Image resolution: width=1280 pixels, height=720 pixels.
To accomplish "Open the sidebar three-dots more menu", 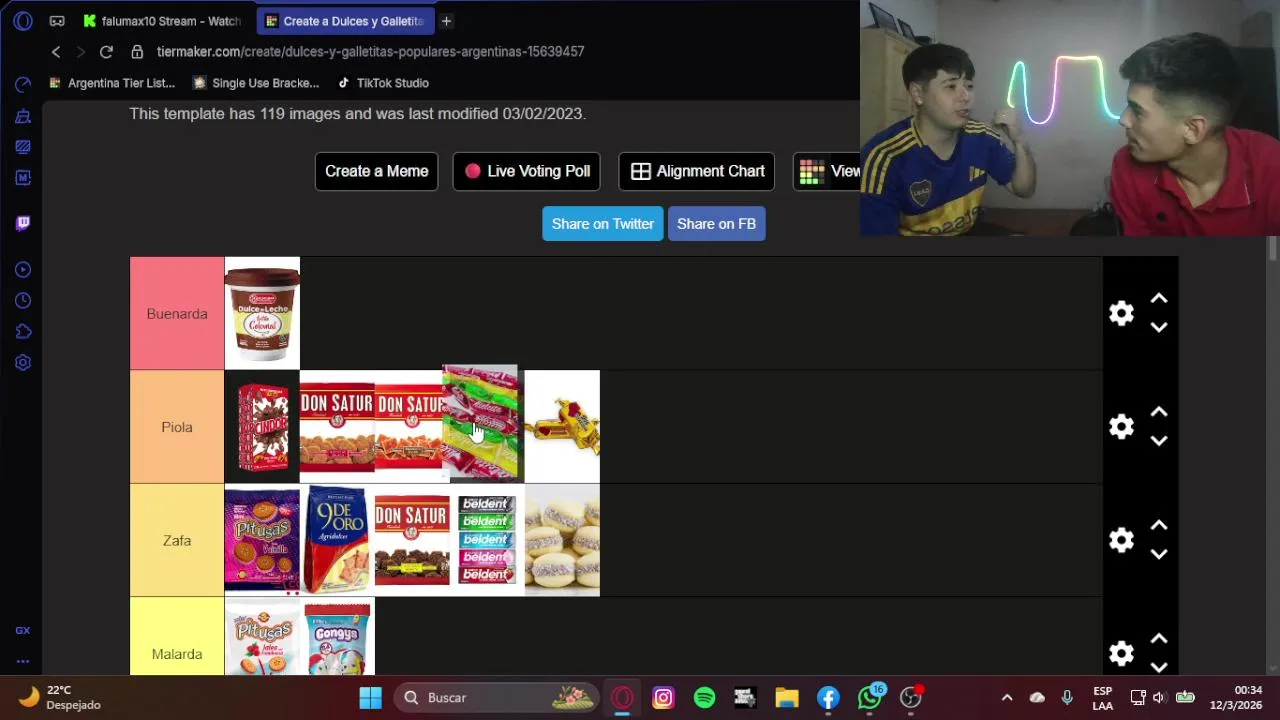I will pyautogui.click(x=23, y=661).
